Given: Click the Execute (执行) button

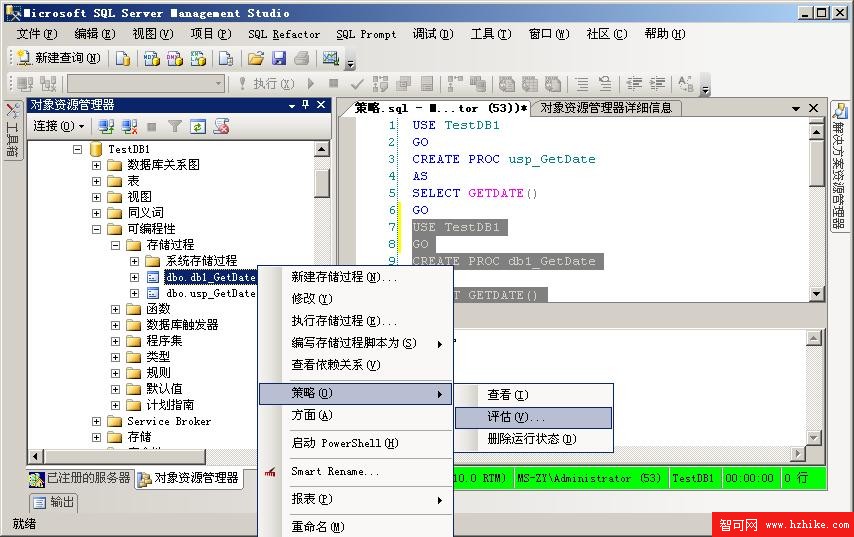Looking at the screenshot, I should click(267, 84).
